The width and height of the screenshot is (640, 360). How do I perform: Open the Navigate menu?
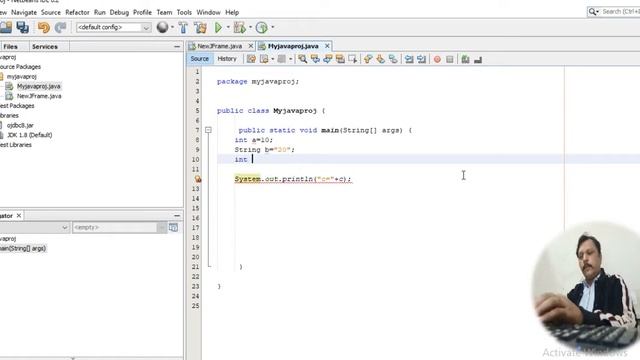click(24, 12)
